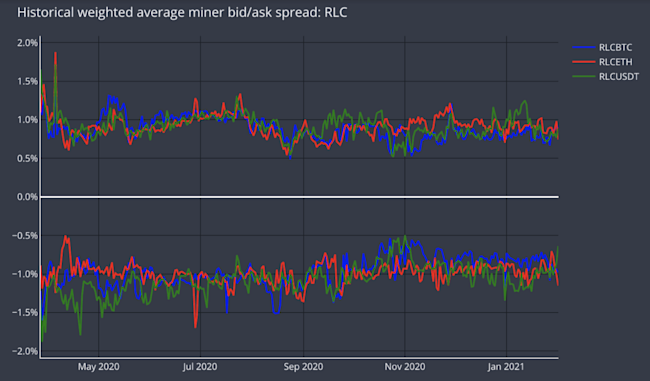Click the green RLCUSDT legend line swatch
650x381 pixels.
click(x=584, y=77)
